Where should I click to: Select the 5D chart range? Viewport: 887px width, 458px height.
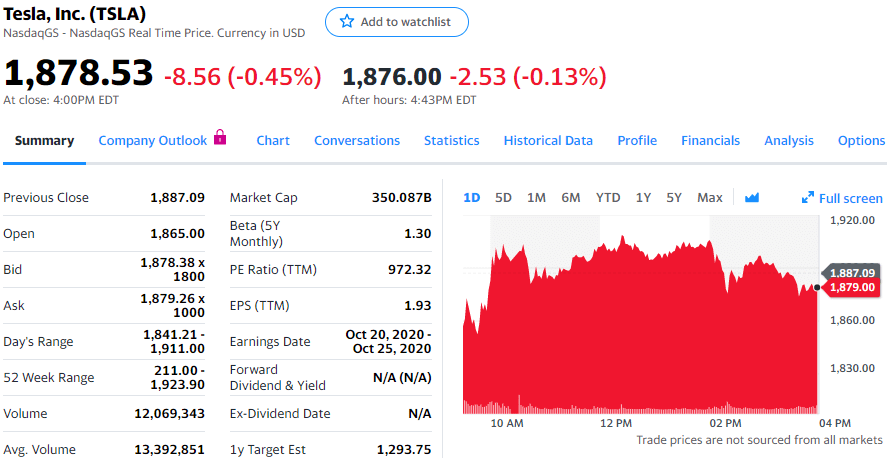(x=503, y=198)
